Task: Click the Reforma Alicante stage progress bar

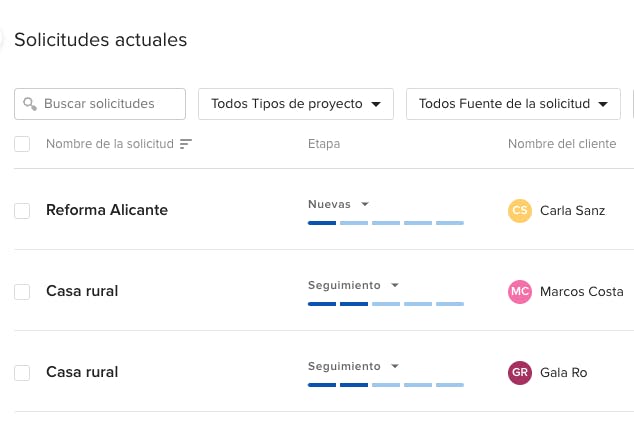Action: click(386, 223)
